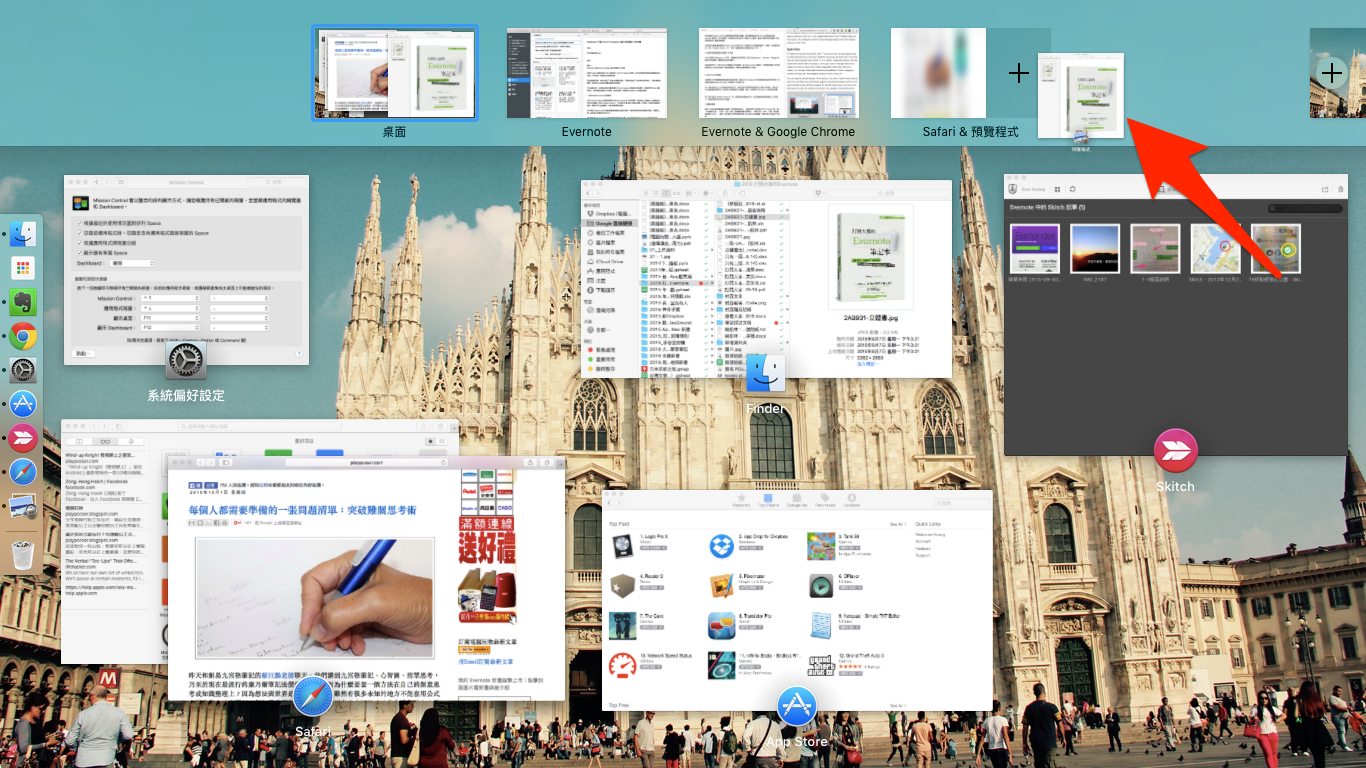Open Preview from the Dock

[23, 506]
